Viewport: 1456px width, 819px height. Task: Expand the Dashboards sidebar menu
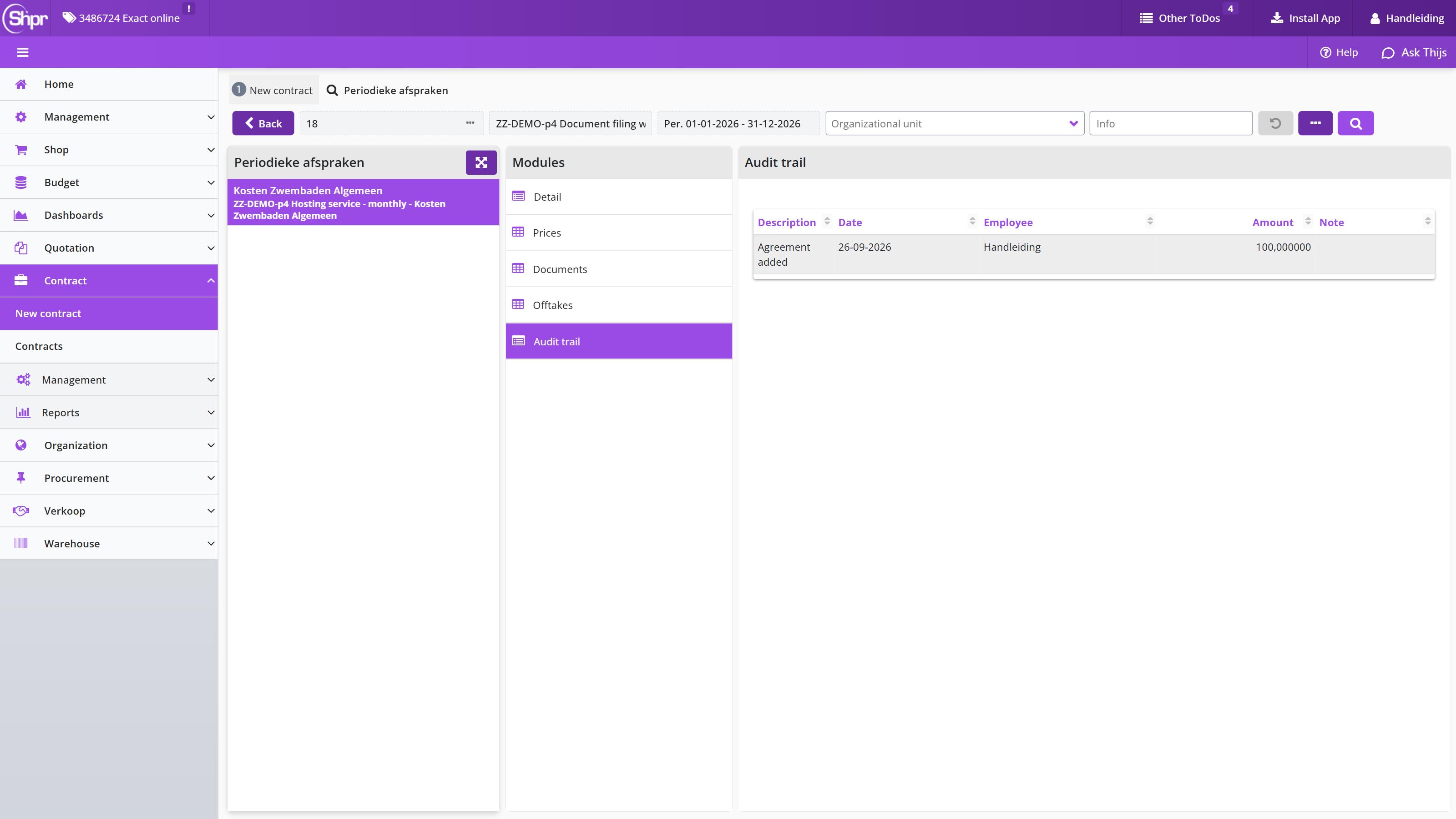point(109,215)
